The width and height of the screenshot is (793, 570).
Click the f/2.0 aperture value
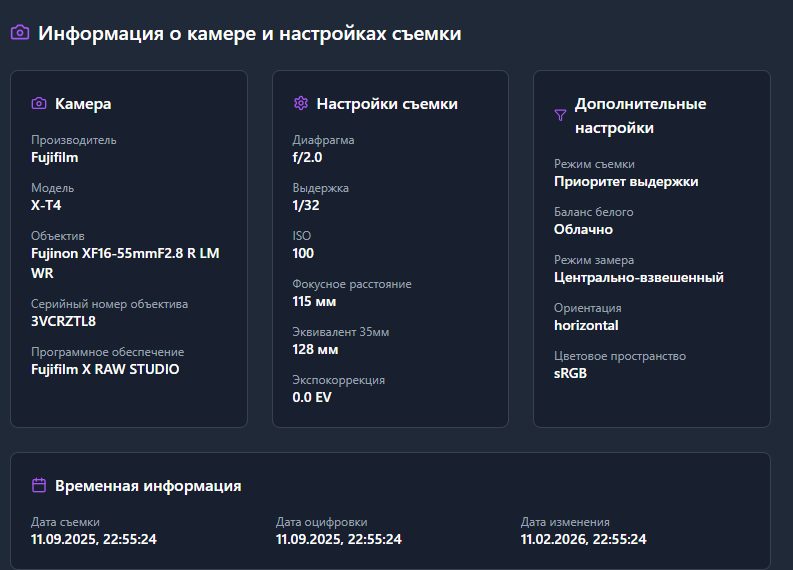[x=307, y=157]
